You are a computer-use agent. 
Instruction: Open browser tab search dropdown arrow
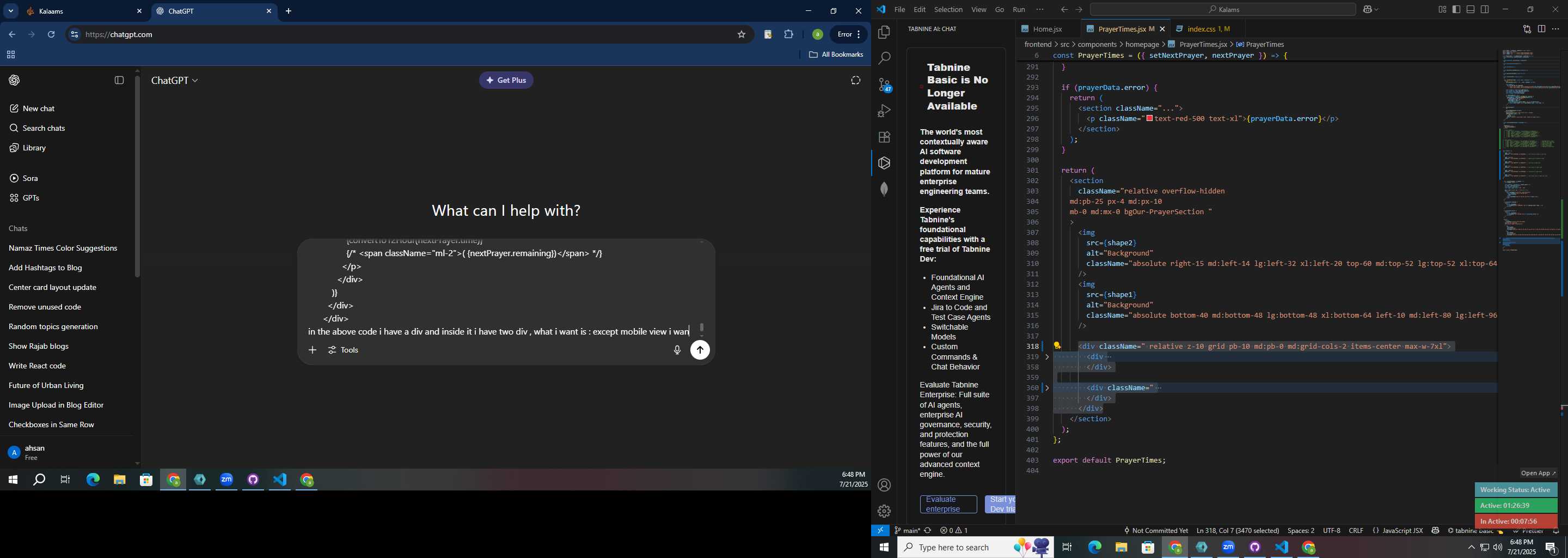click(x=11, y=11)
